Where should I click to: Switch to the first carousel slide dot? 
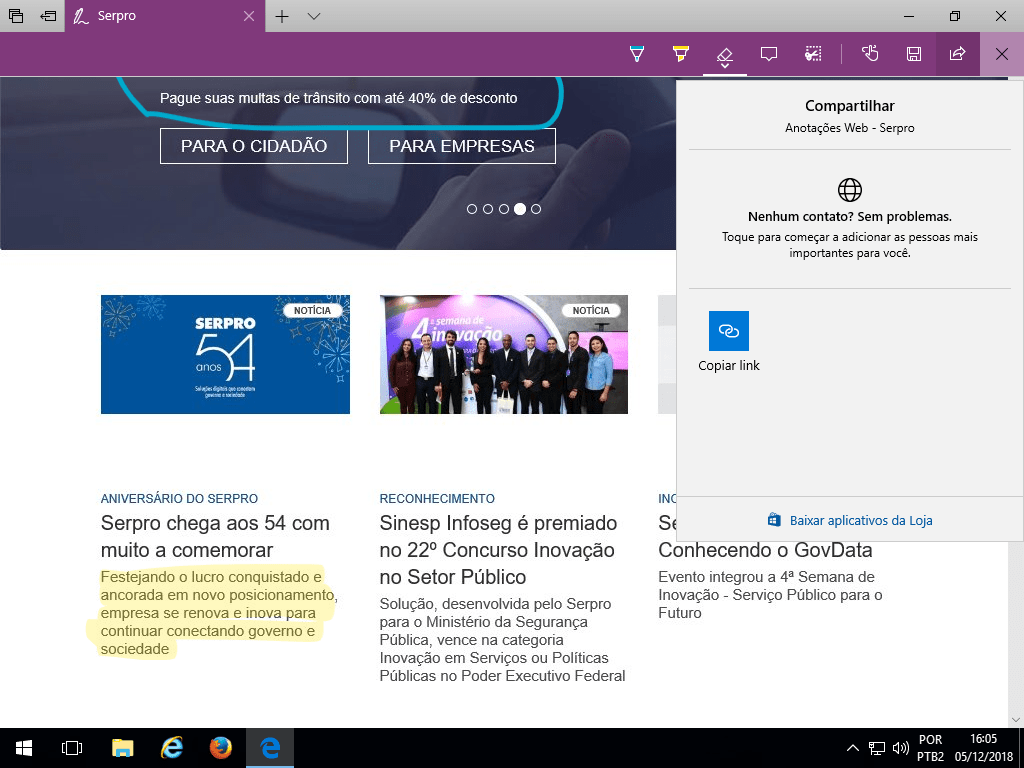pyautogui.click(x=471, y=209)
